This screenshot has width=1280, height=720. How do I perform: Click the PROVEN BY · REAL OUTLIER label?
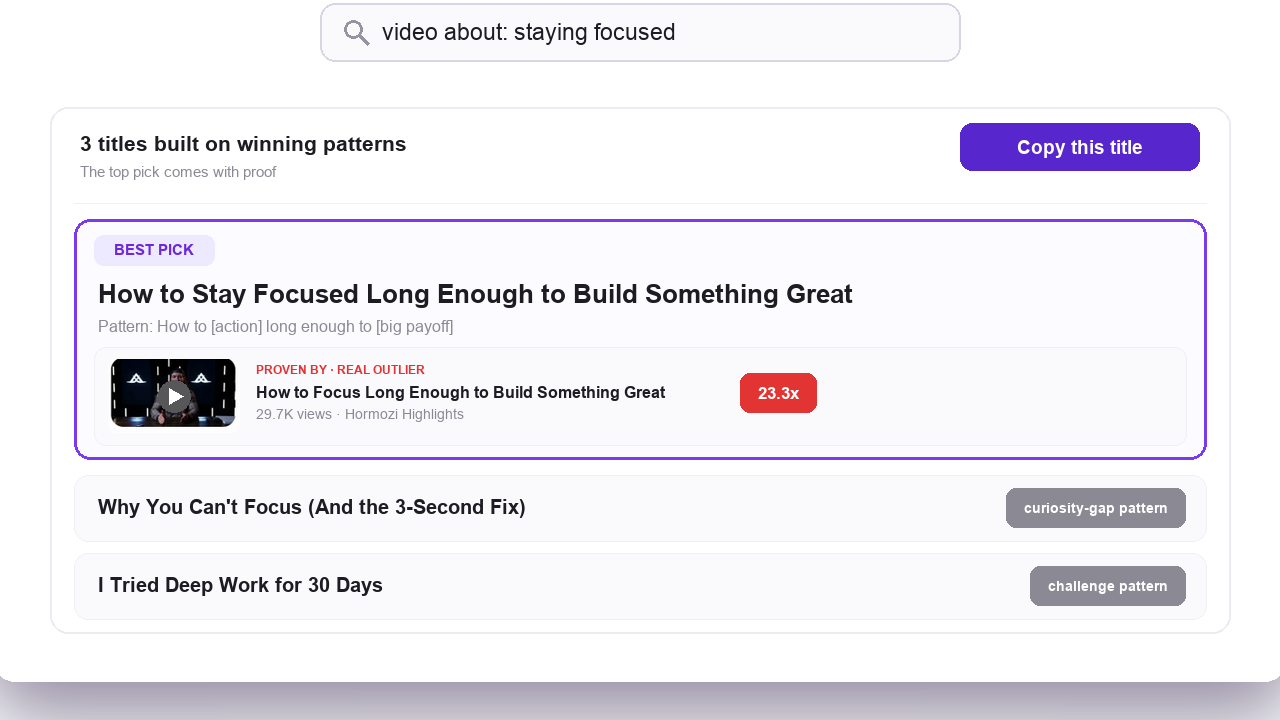coord(340,370)
